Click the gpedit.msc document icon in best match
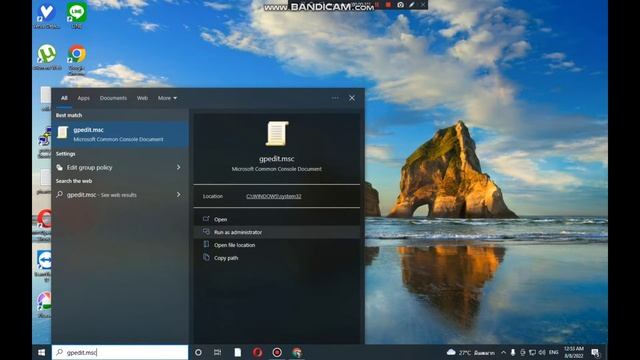This screenshot has width=640, height=360. 62,133
